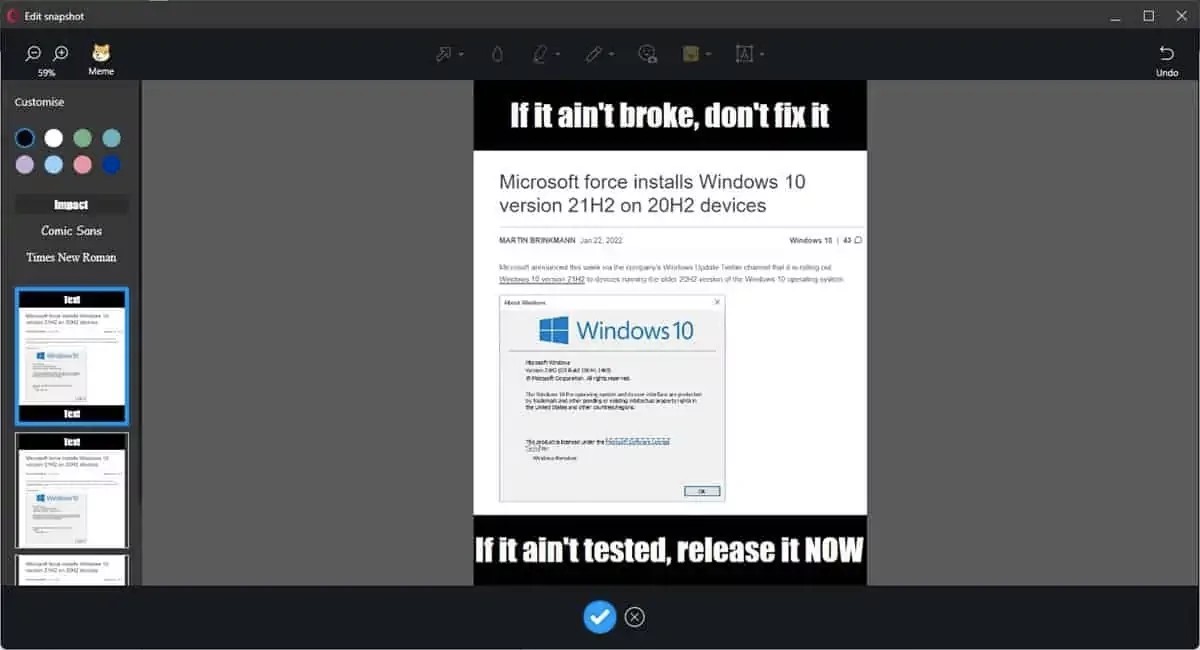Pick the white color swatch
Screen dimensions: 1200x650
(x=54, y=138)
